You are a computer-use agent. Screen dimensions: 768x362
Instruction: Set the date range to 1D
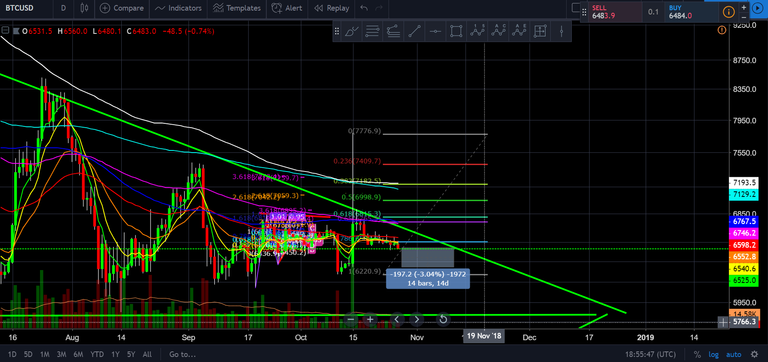coord(12,354)
